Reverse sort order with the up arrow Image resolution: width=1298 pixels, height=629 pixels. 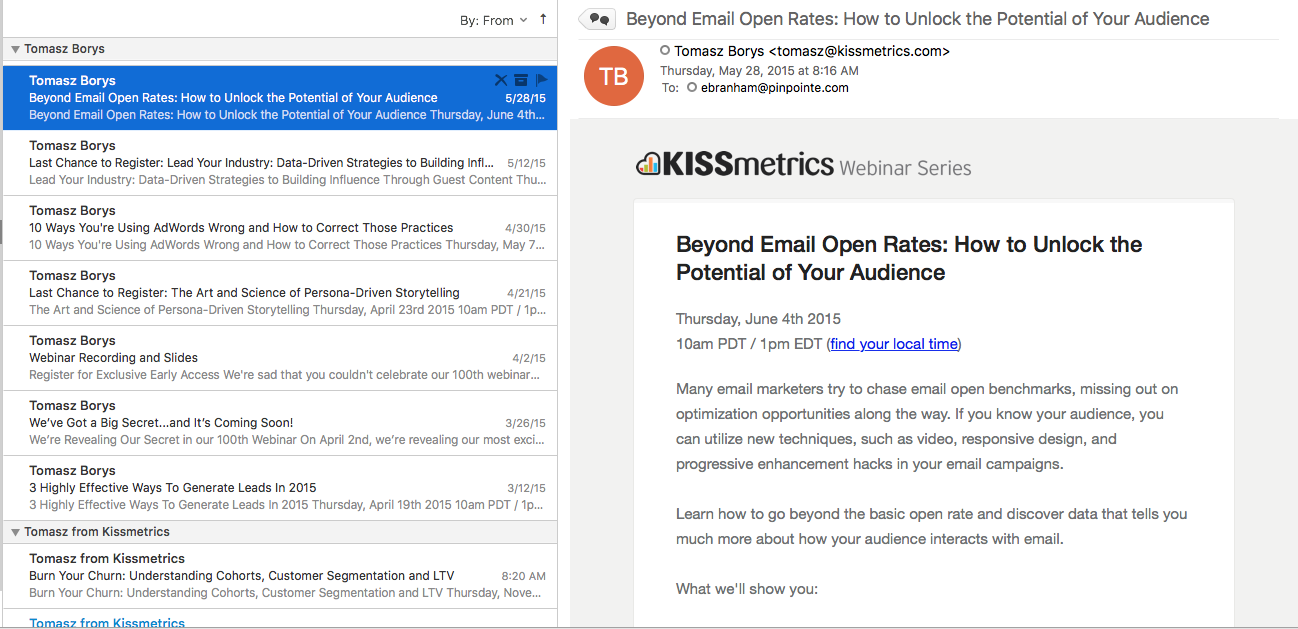543,19
